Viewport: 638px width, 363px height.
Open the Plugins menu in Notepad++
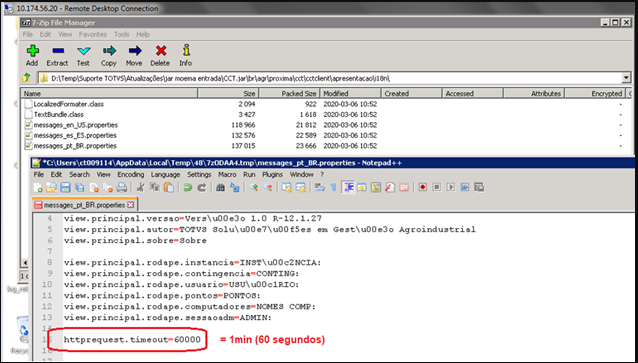click(272, 175)
